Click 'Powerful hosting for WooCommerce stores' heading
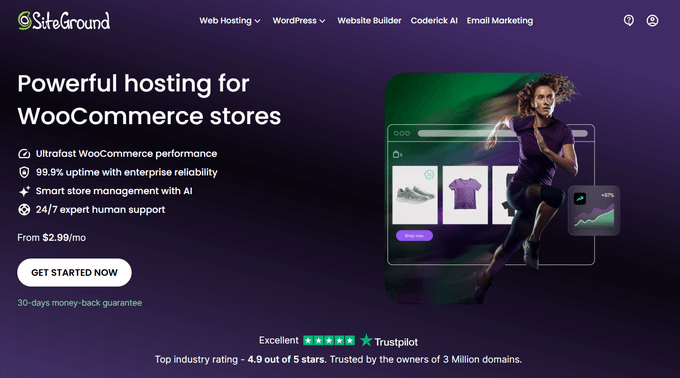 [149, 100]
